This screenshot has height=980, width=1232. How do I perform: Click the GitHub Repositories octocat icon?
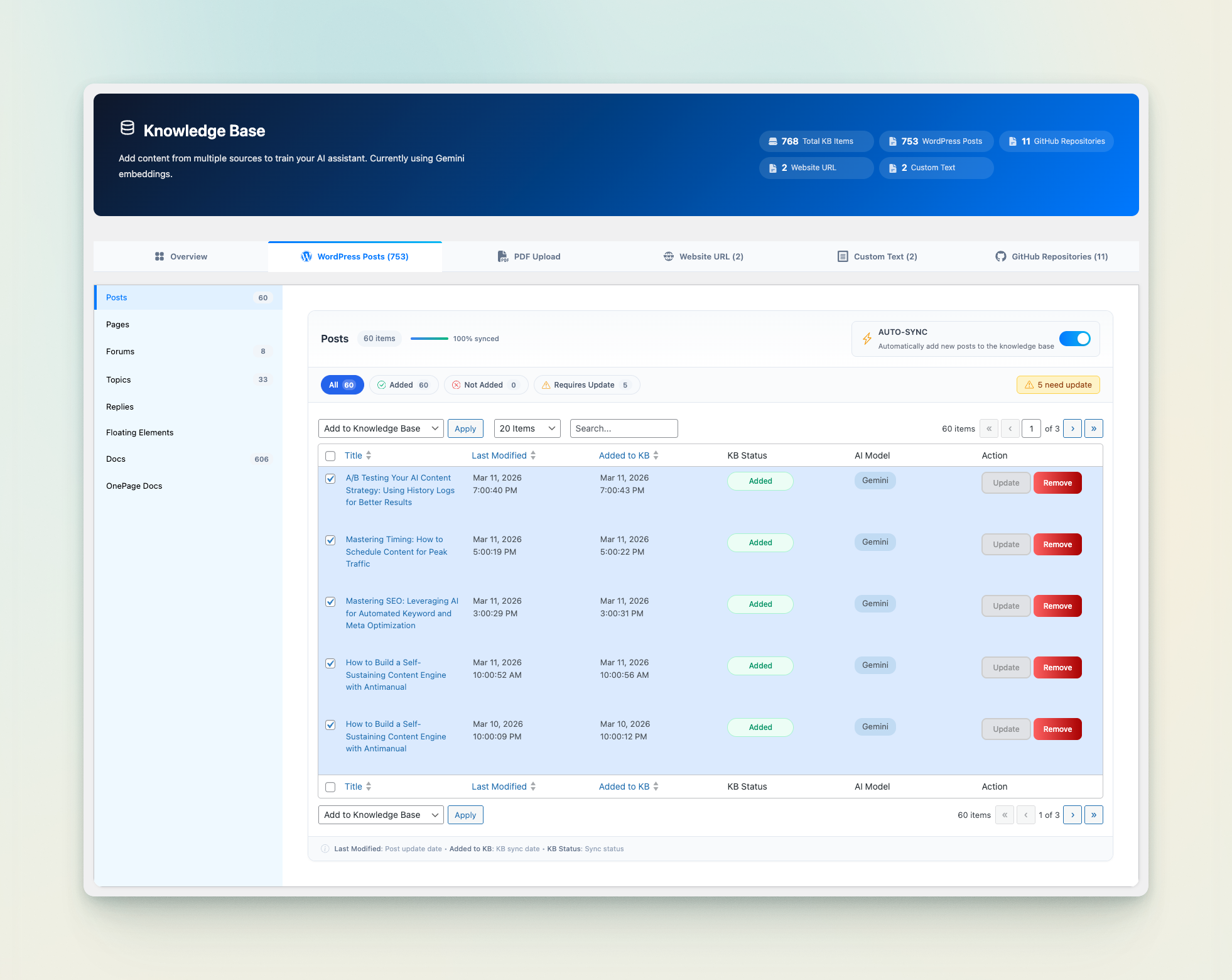(x=1001, y=256)
